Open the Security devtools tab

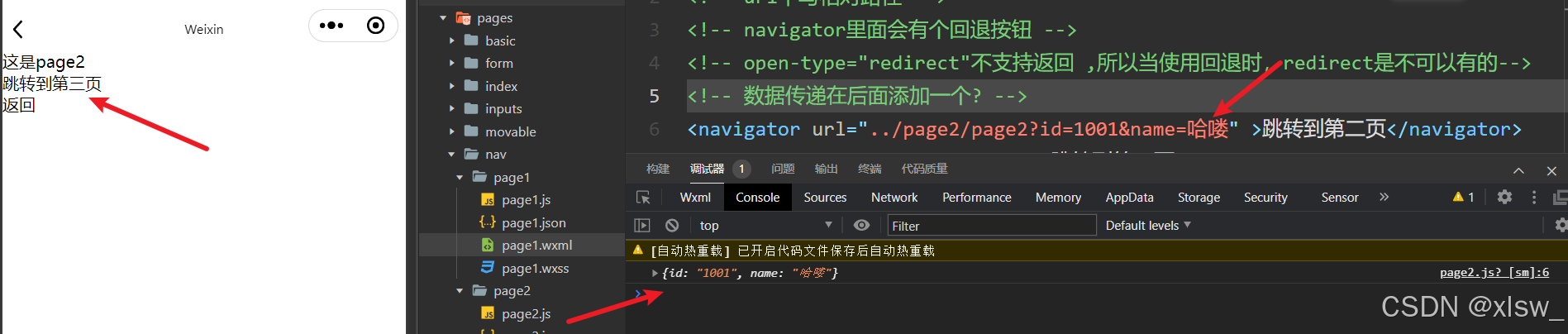(1265, 198)
